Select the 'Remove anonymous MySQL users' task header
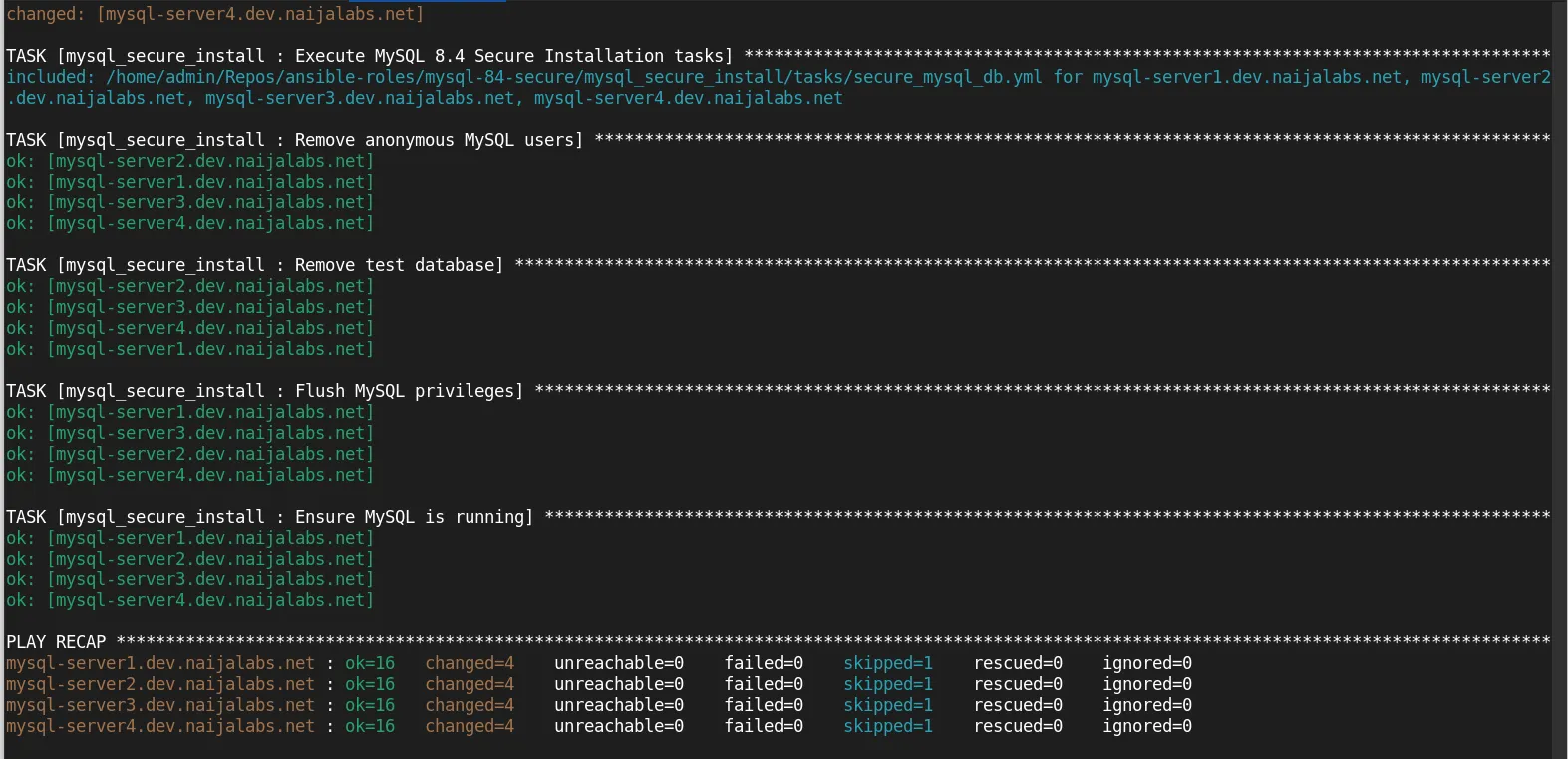 pyautogui.click(x=294, y=140)
